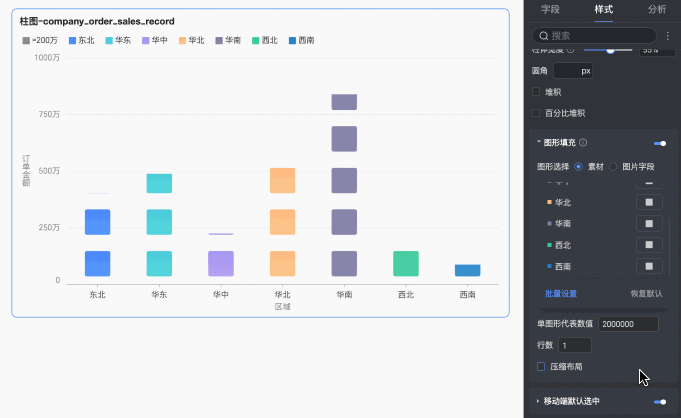Click the 圆角 px input field

pyautogui.click(x=572, y=71)
